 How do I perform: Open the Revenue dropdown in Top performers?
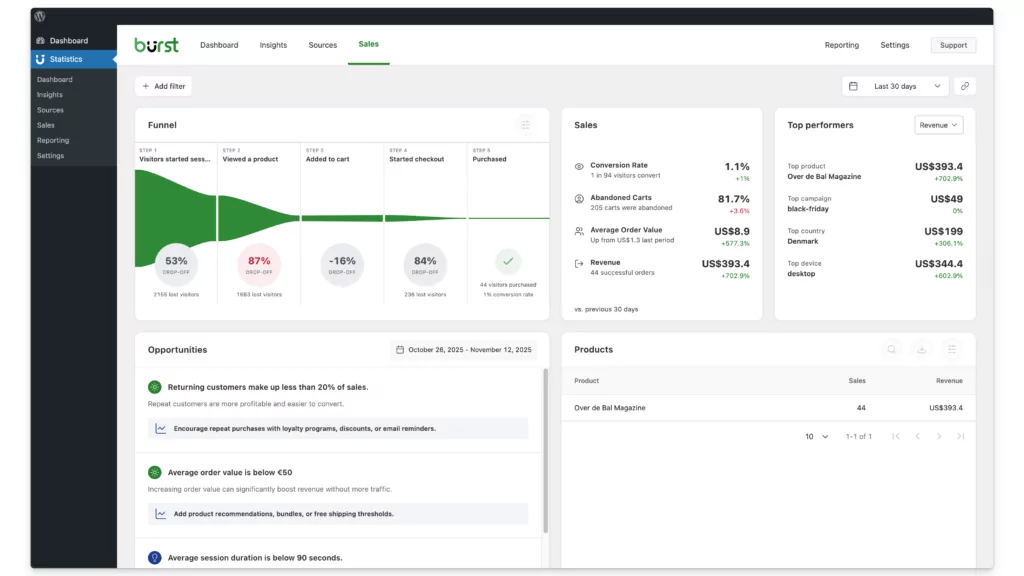tap(937, 124)
